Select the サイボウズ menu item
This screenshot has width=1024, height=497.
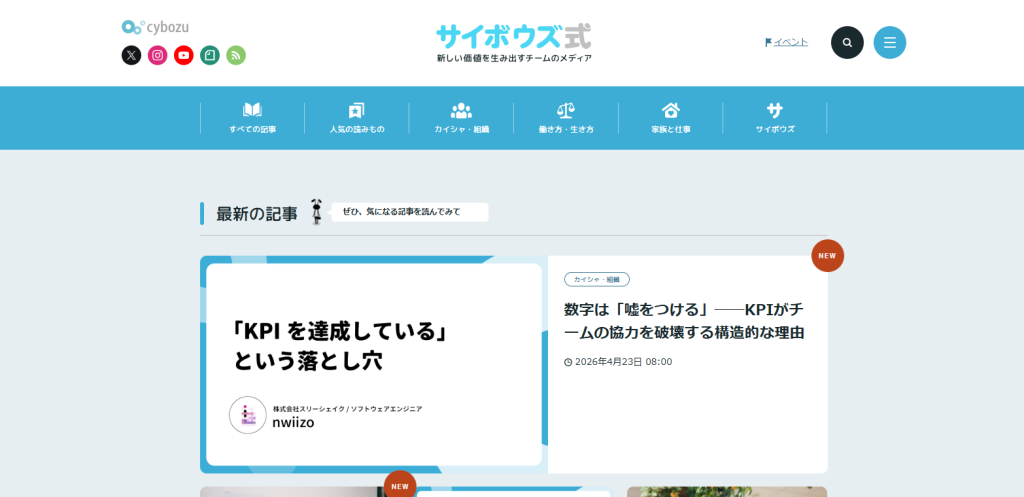(x=775, y=118)
